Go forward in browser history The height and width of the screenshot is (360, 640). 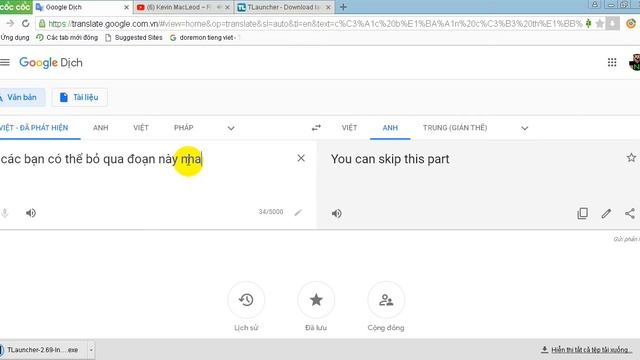(10, 24)
